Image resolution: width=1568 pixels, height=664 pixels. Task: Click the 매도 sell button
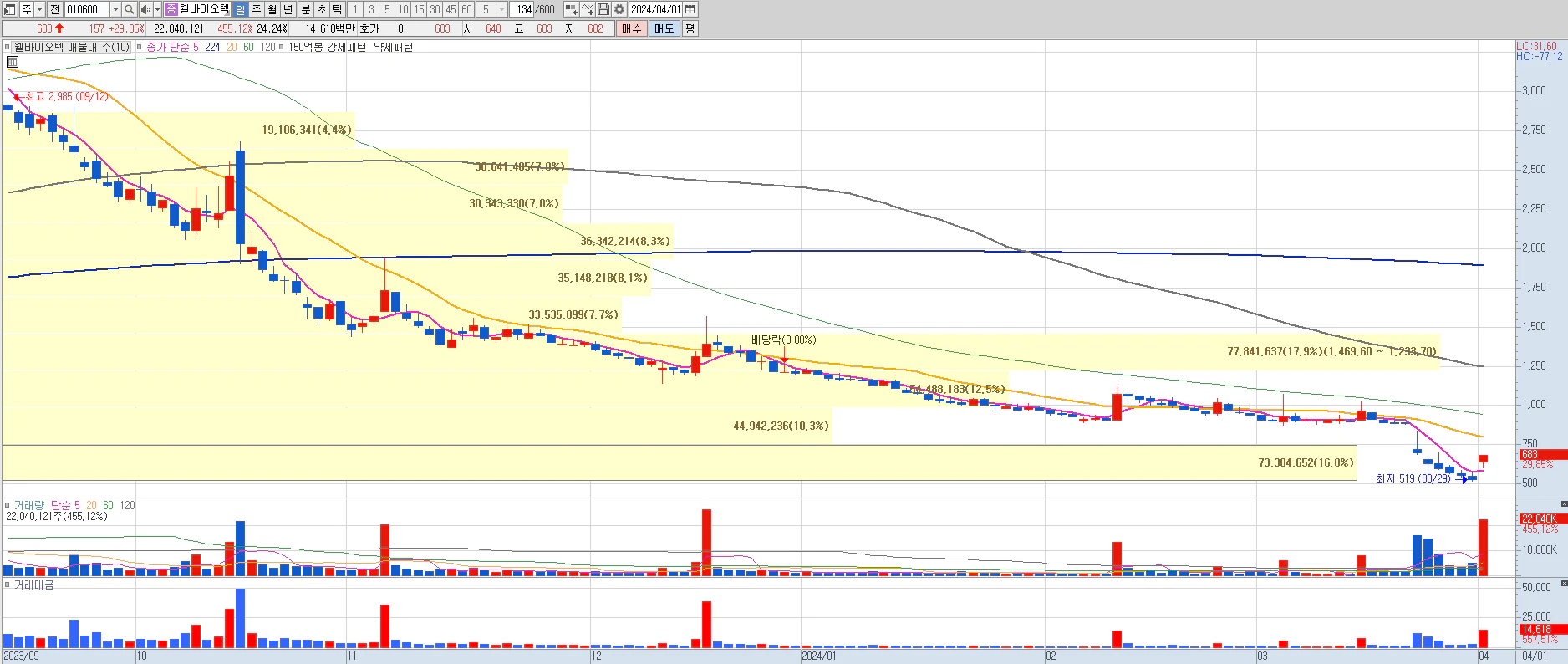pos(664,28)
